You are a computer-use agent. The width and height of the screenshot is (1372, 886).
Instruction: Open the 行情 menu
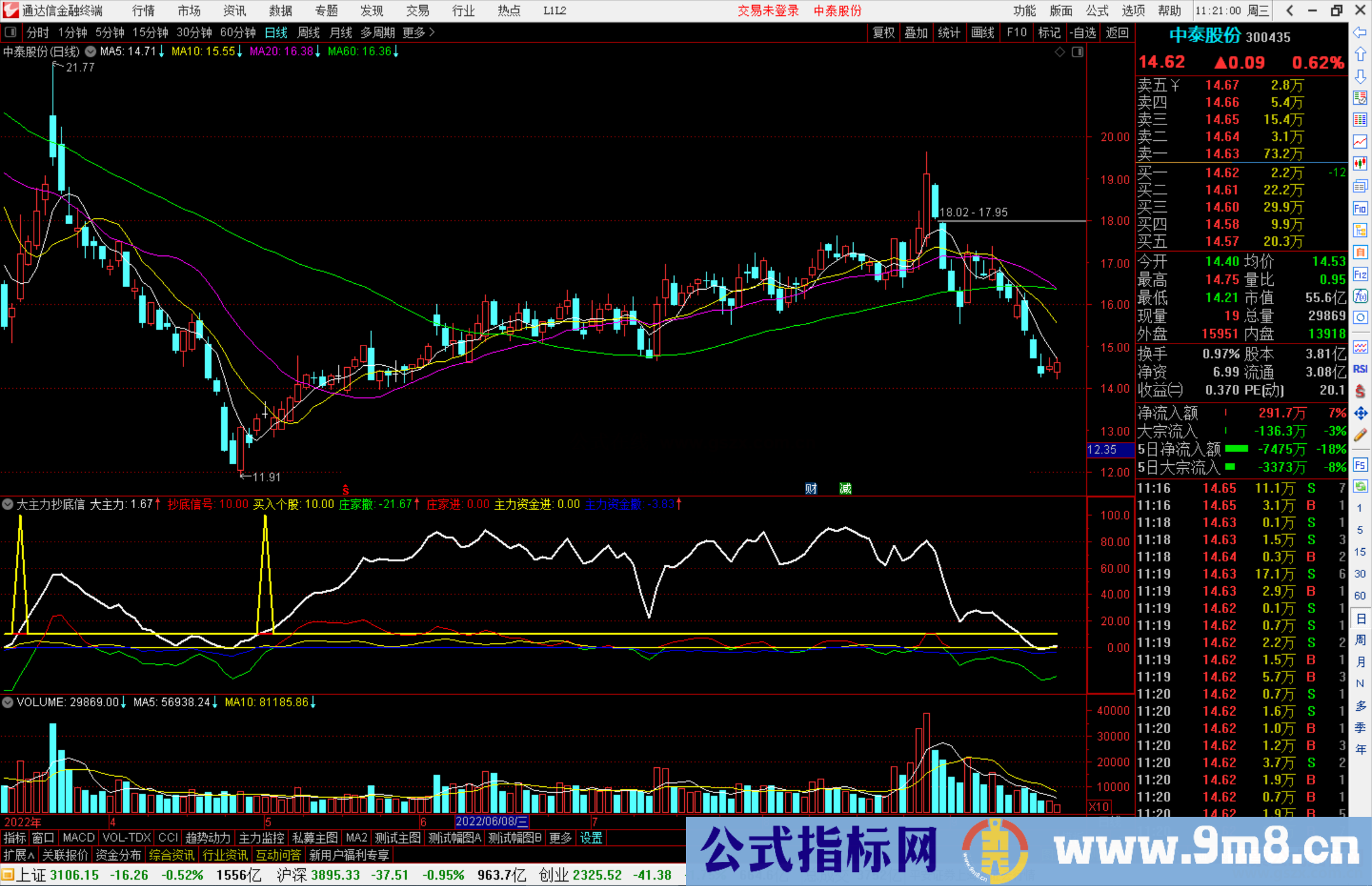pyautogui.click(x=143, y=11)
